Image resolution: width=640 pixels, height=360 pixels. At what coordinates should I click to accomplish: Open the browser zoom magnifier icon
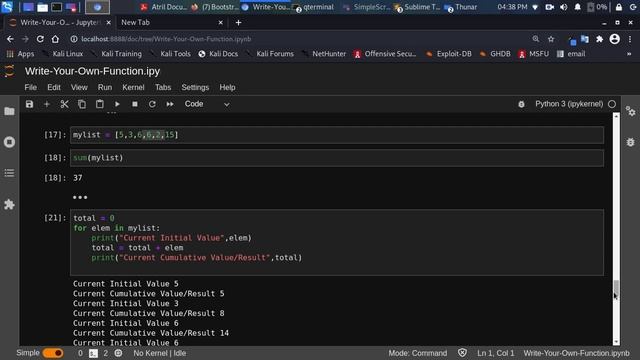(536, 39)
